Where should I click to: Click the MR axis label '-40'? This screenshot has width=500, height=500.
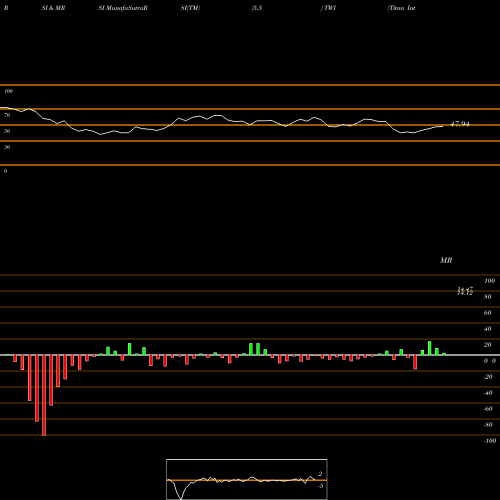pyautogui.click(x=488, y=393)
